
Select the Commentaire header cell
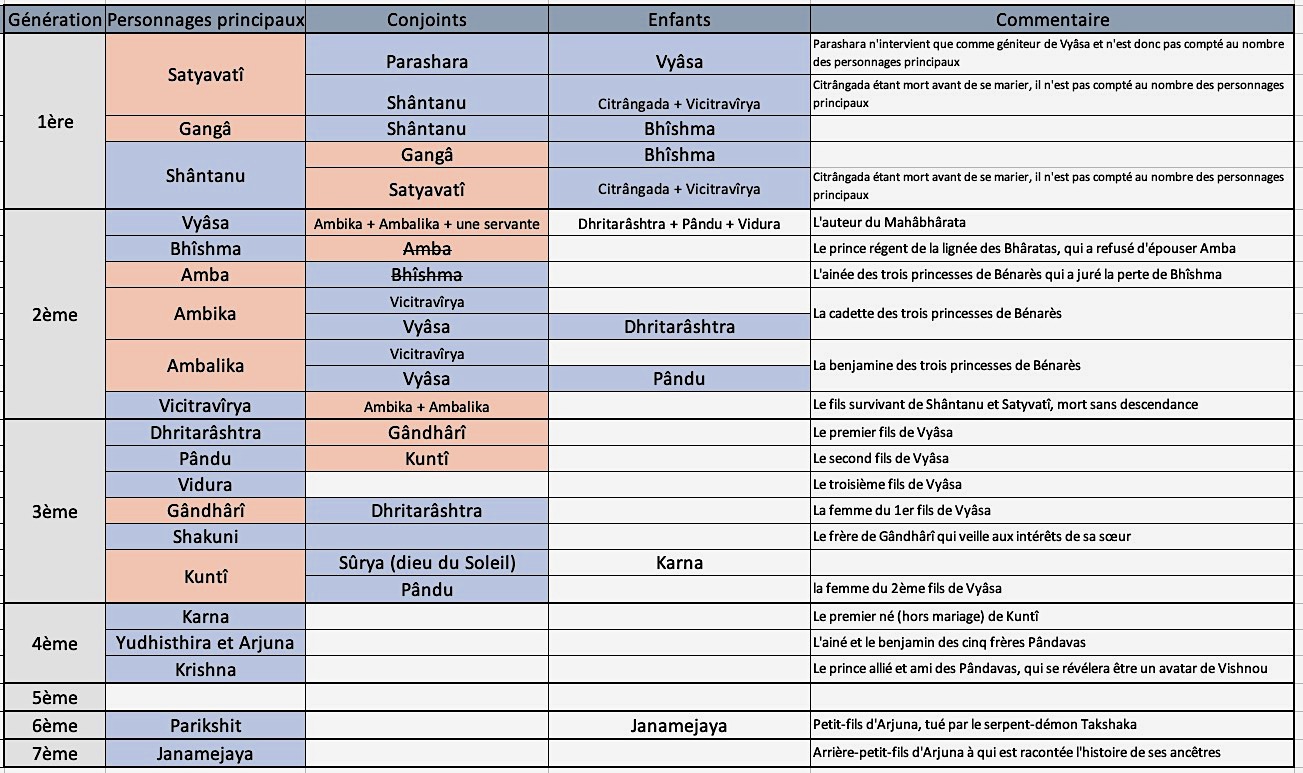[x=1053, y=19]
